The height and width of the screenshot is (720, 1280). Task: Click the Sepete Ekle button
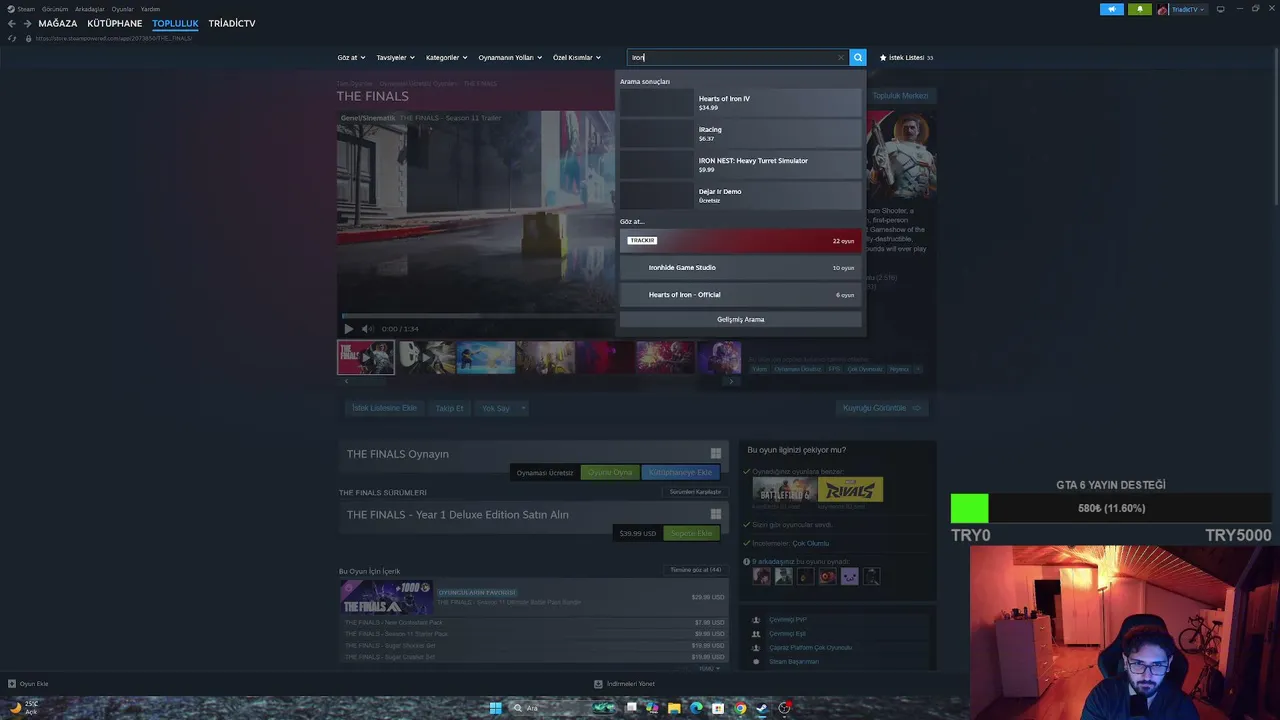pos(691,533)
